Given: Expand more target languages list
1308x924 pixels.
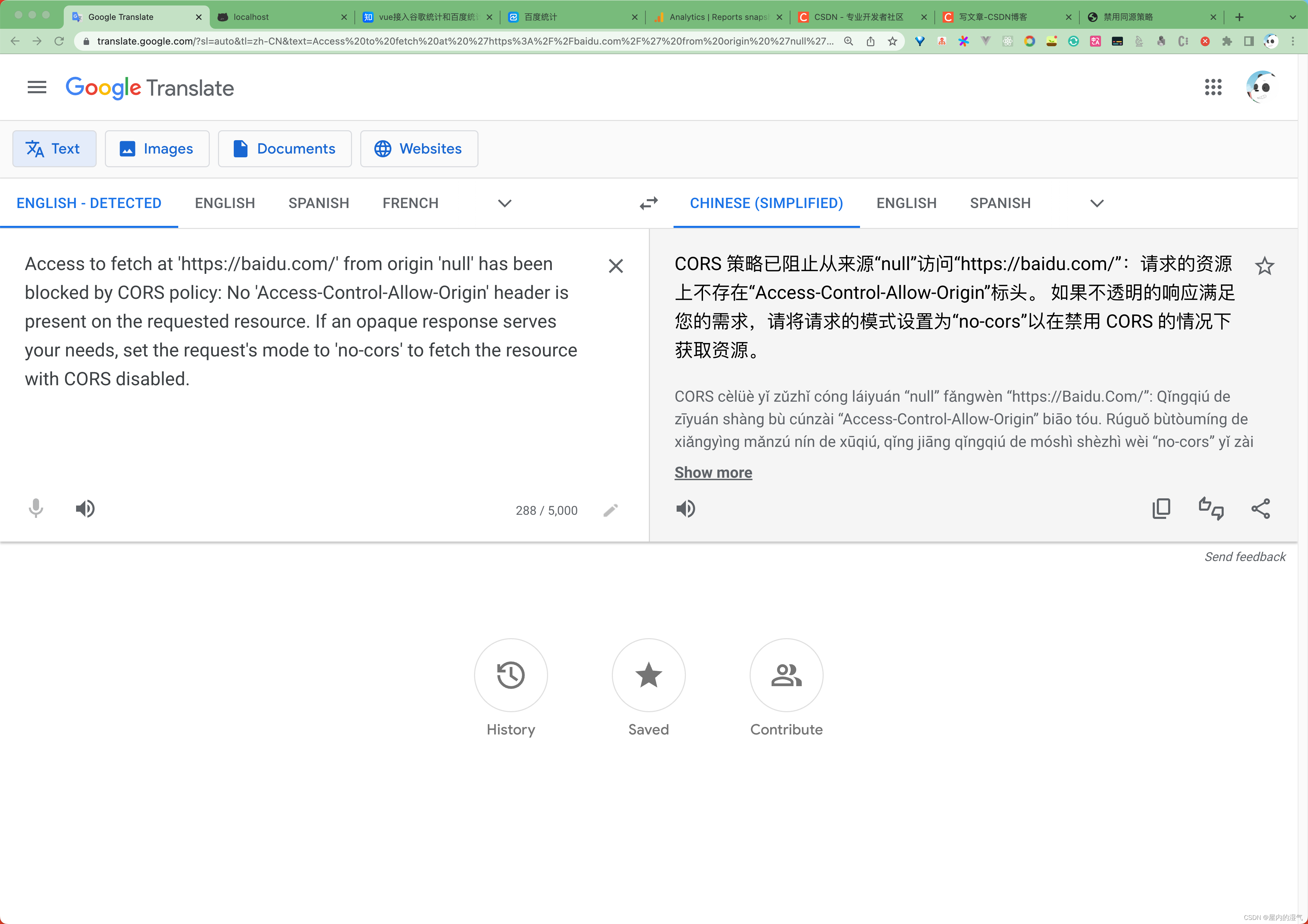Looking at the screenshot, I should (x=1097, y=203).
